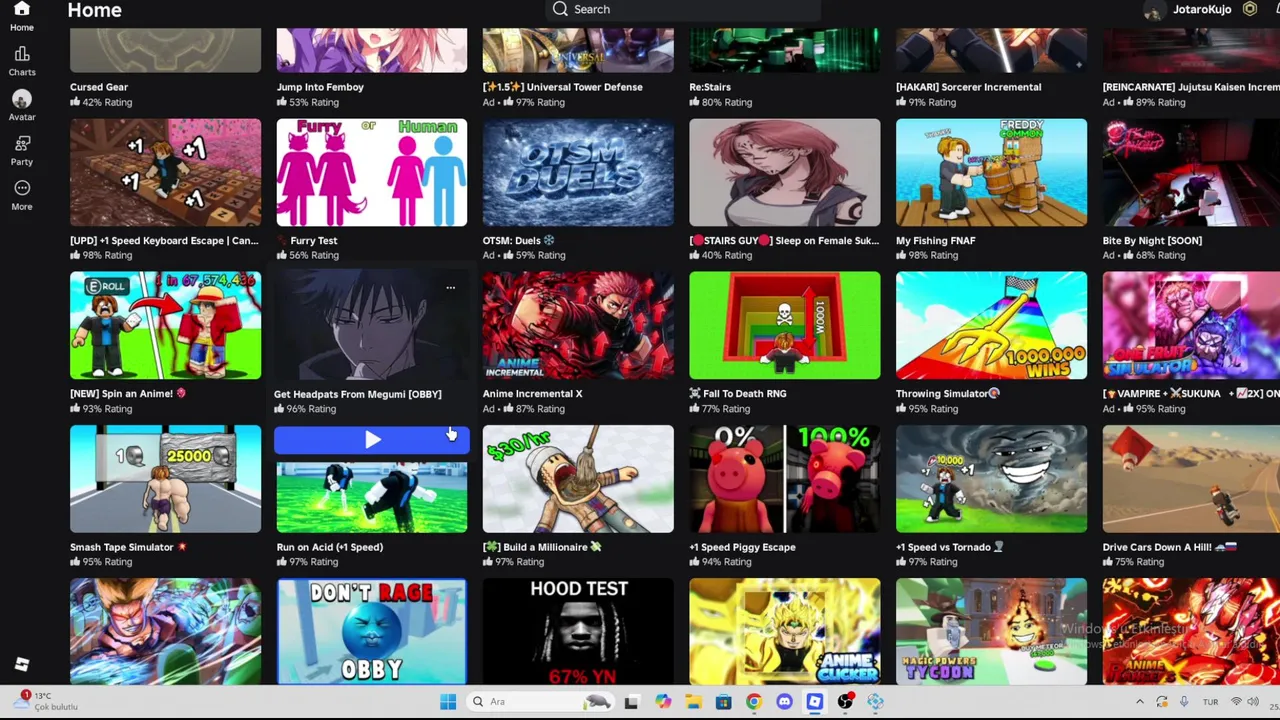
Task: Open Smash Tape Simulator thumbnail
Action: (x=165, y=479)
